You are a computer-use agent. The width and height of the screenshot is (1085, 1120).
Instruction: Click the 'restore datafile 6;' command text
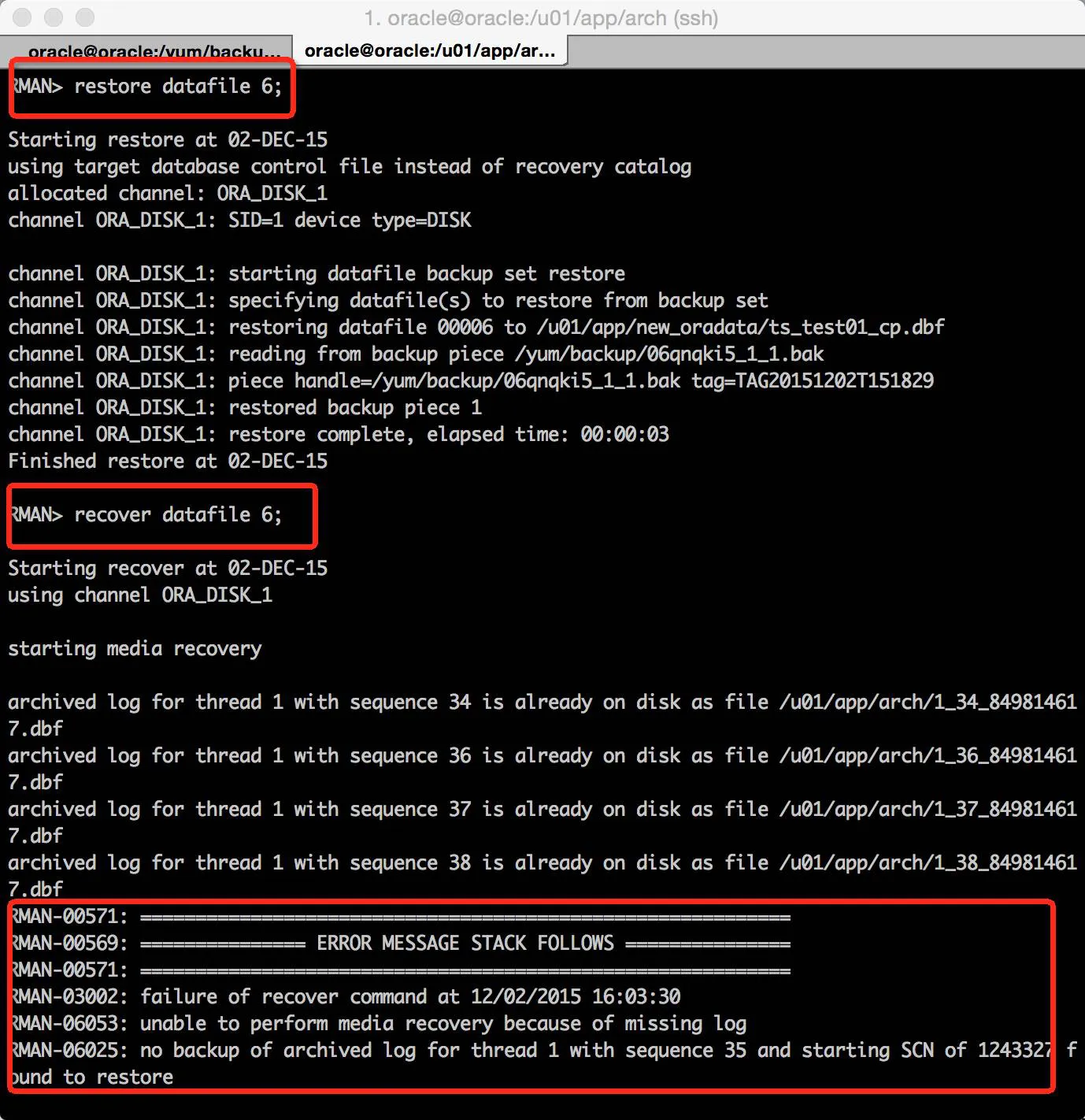pyautogui.click(x=178, y=87)
